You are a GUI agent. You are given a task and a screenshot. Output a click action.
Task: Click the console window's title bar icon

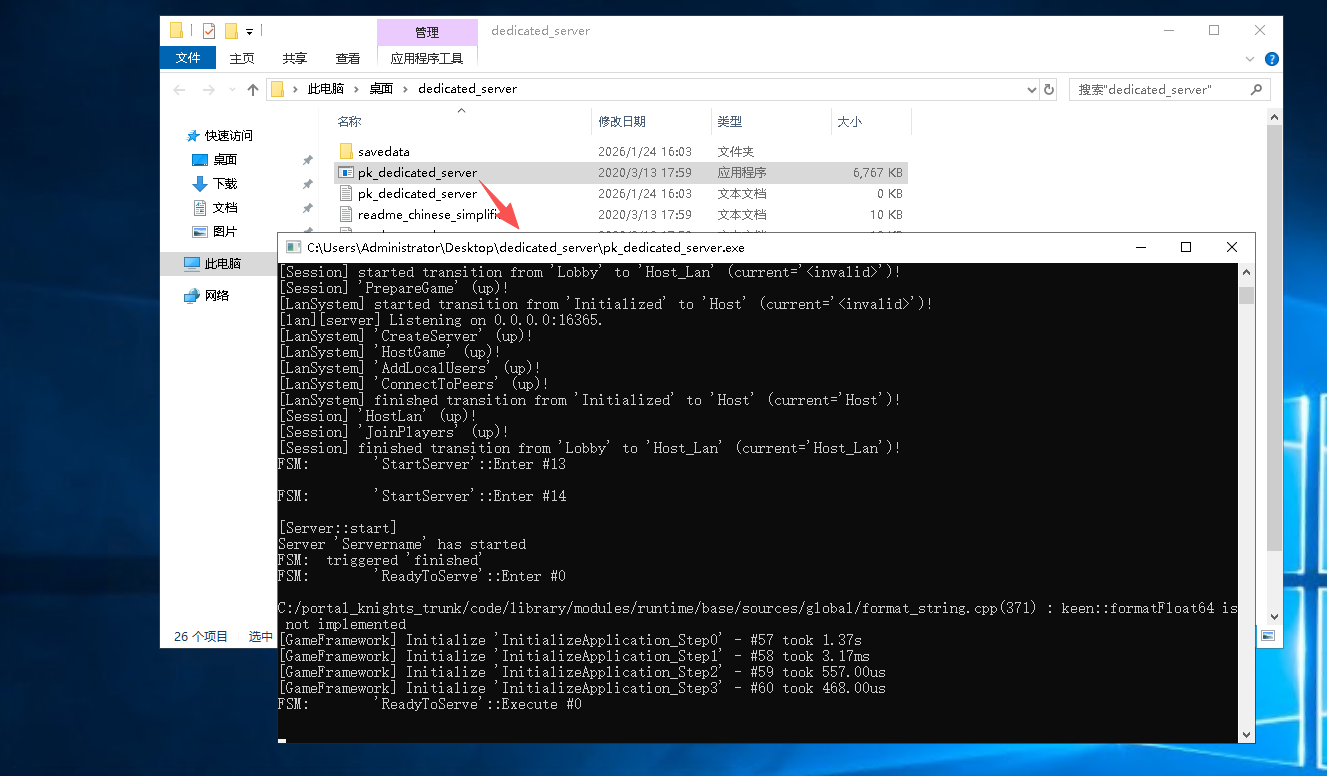point(293,247)
